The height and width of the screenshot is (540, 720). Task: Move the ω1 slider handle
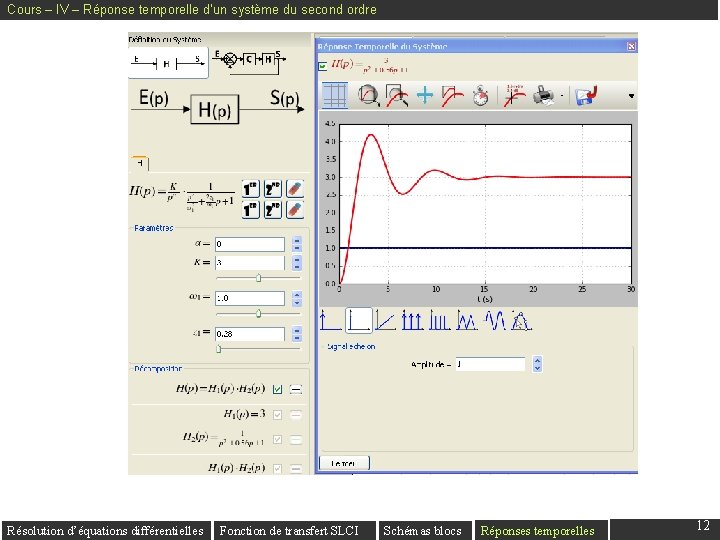(x=259, y=313)
